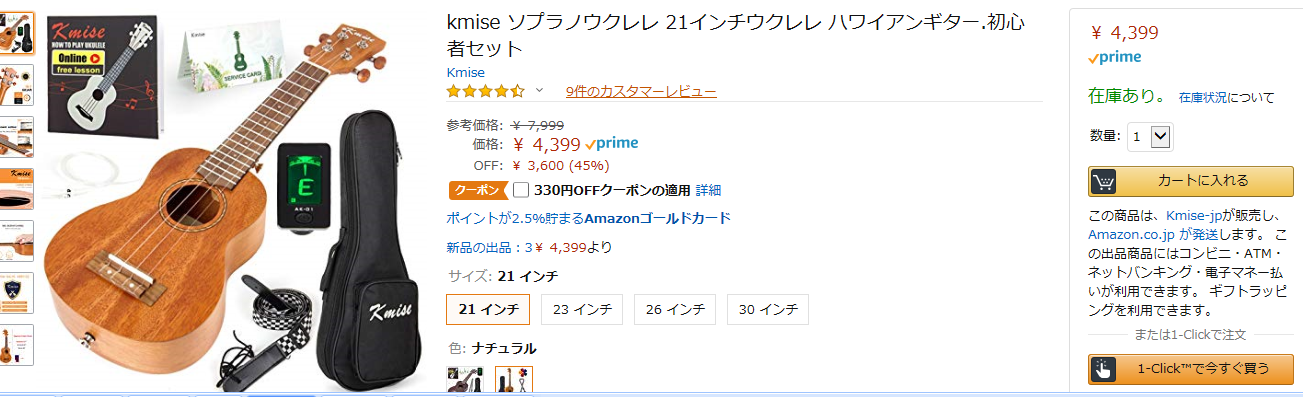Select the second highlighted color swatch image
1303x397 pixels.
point(514,380)
